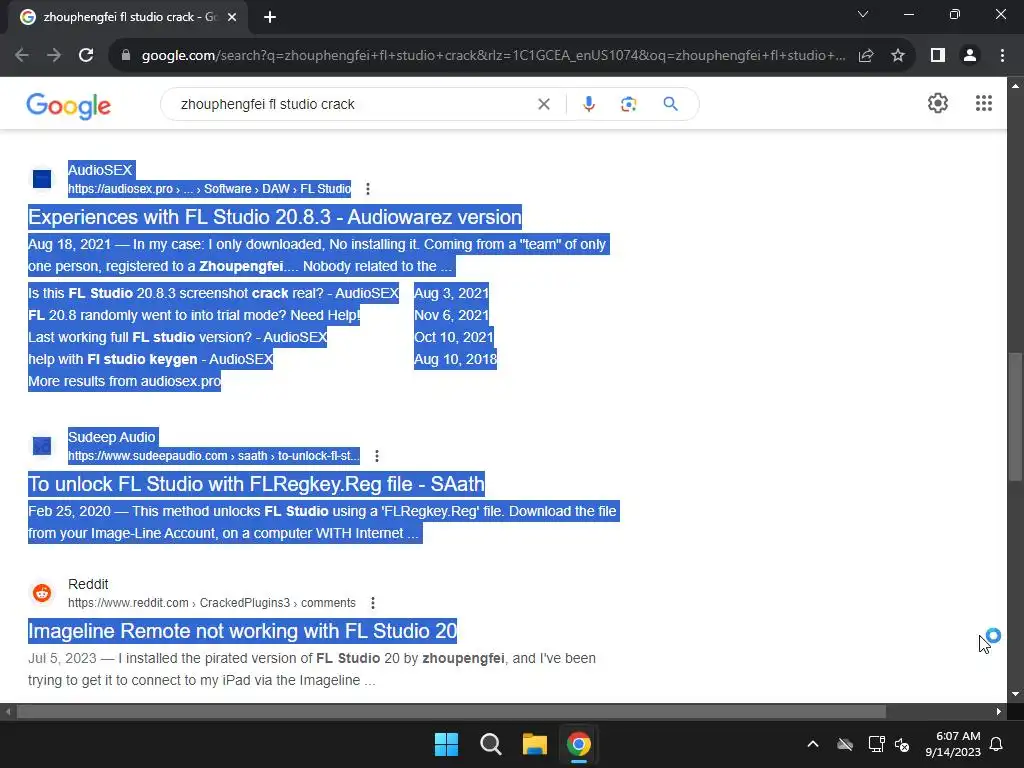
Task: Click the 'Aug 10, 2018' date
Action: tap(455, 359)
